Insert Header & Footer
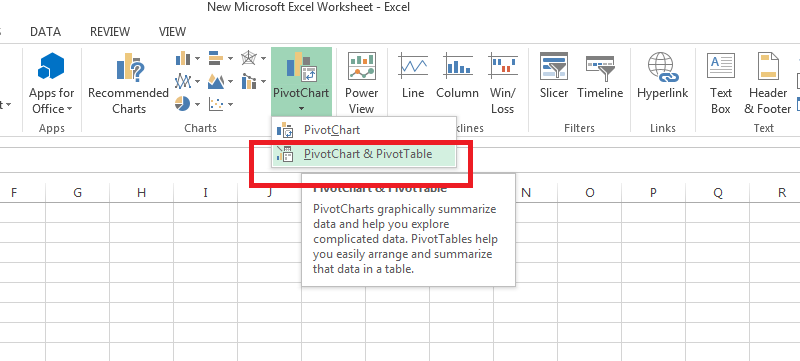Screen dimensions: 800x361 [x=767, y=83]
